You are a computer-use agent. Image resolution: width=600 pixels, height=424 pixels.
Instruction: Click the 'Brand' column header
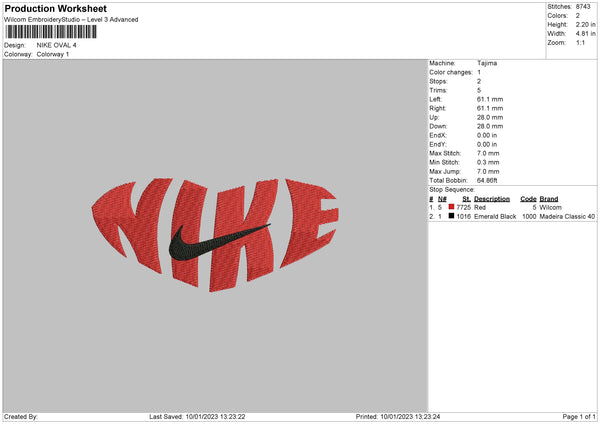click(x=549, y=199)
